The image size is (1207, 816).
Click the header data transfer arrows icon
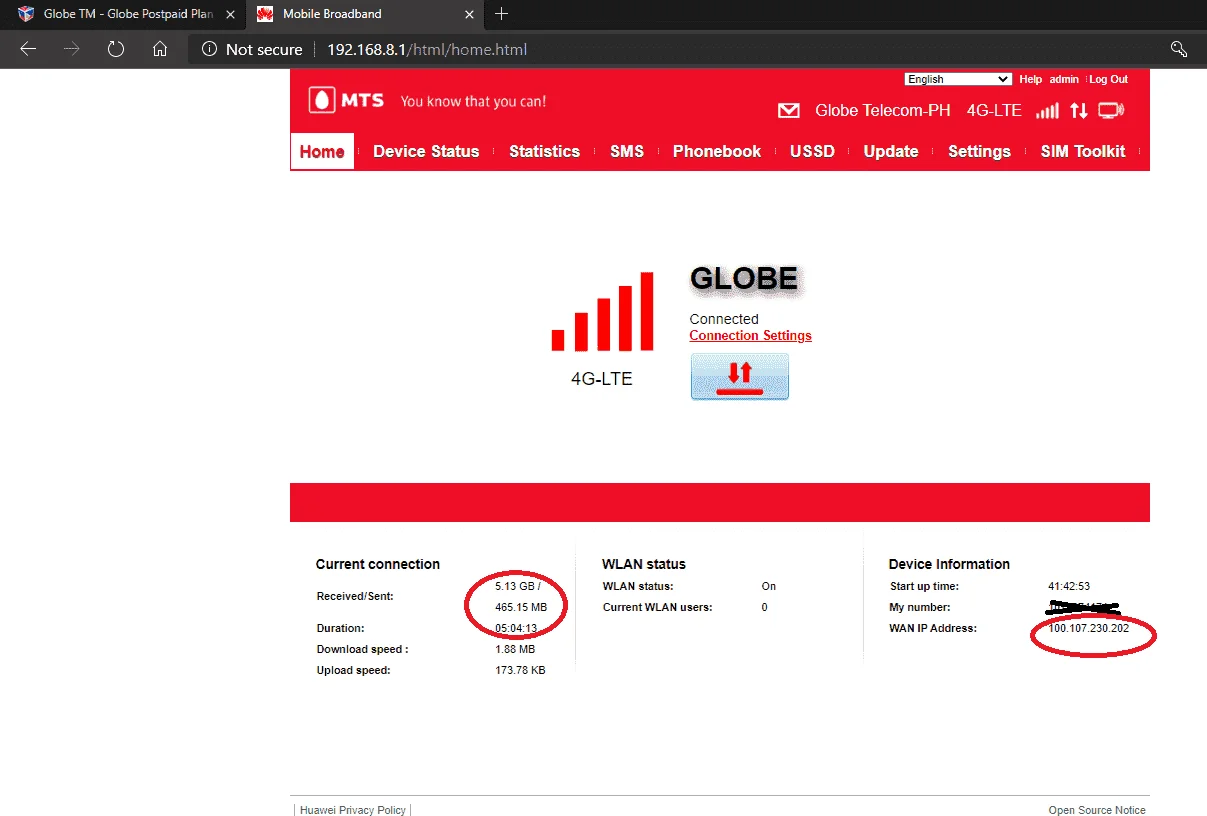(x=1078, y=110)
